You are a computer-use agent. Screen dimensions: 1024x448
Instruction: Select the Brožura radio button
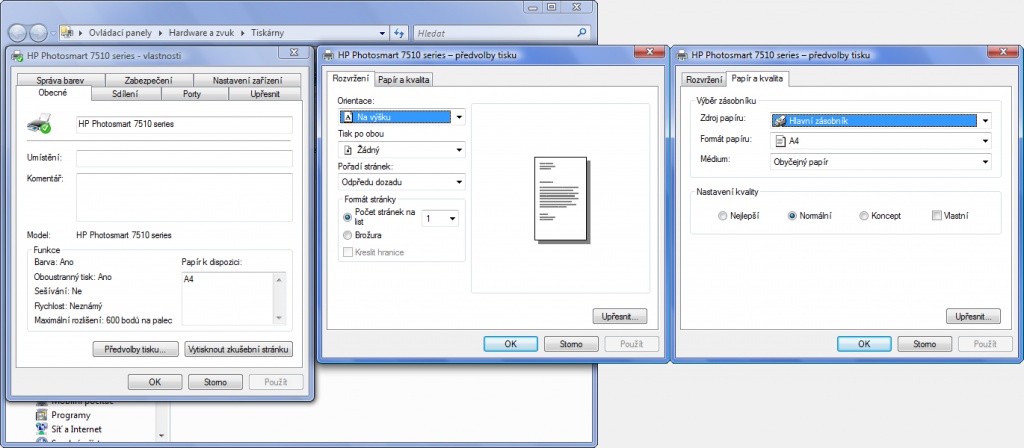click(347, 235)
